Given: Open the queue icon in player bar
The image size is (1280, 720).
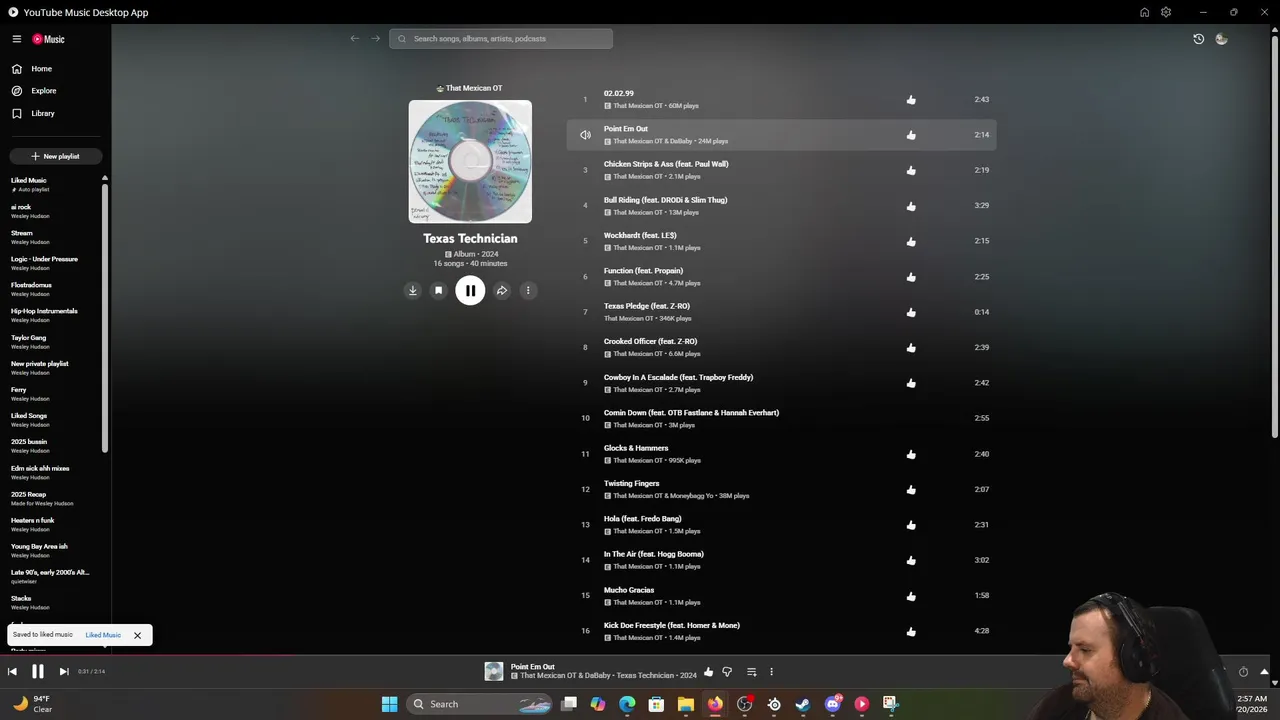Looking at the screenshot, I should pos(752,672).
